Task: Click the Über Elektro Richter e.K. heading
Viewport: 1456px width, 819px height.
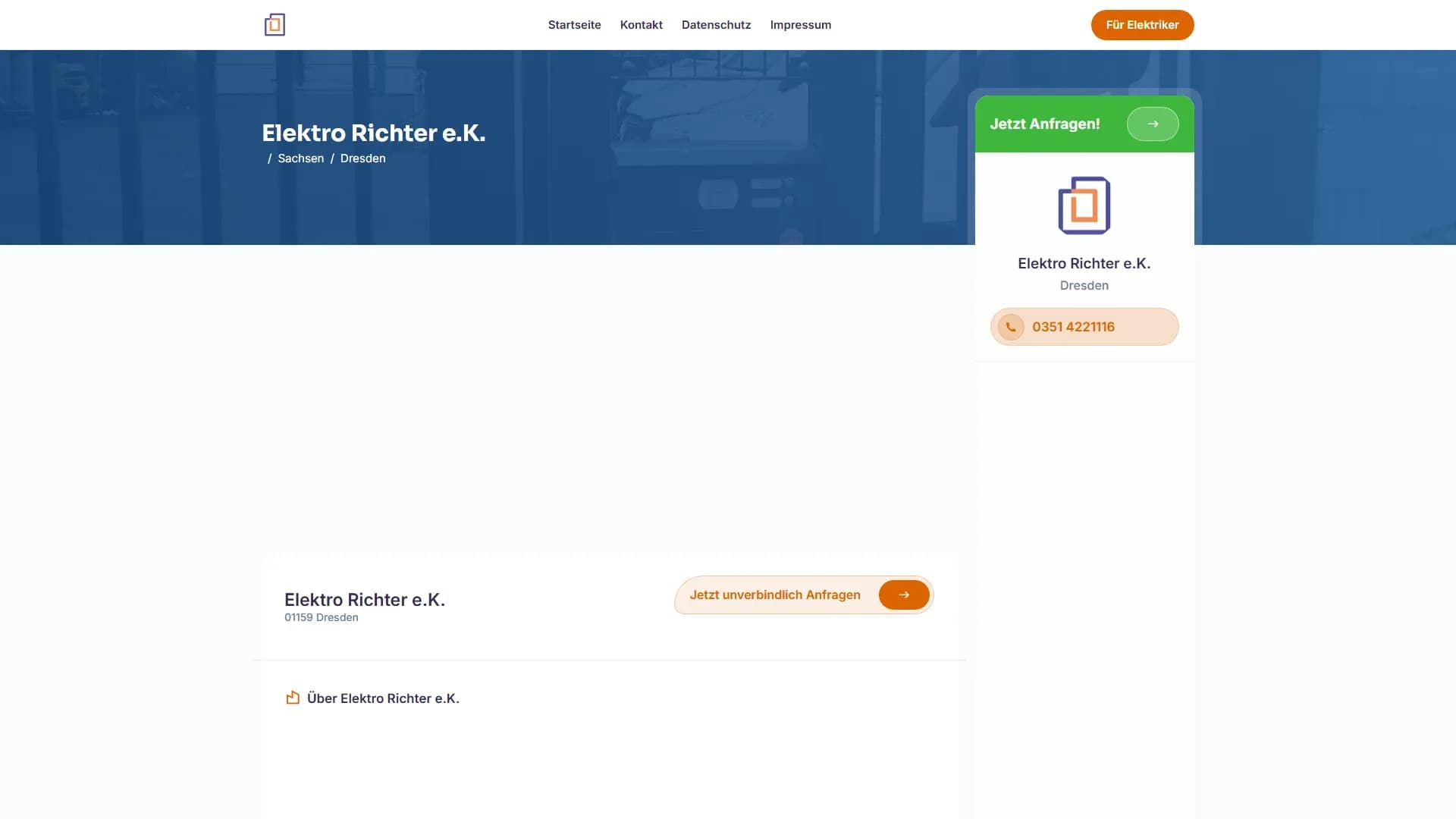Action: pyautogui.click(x=383, y=698)
